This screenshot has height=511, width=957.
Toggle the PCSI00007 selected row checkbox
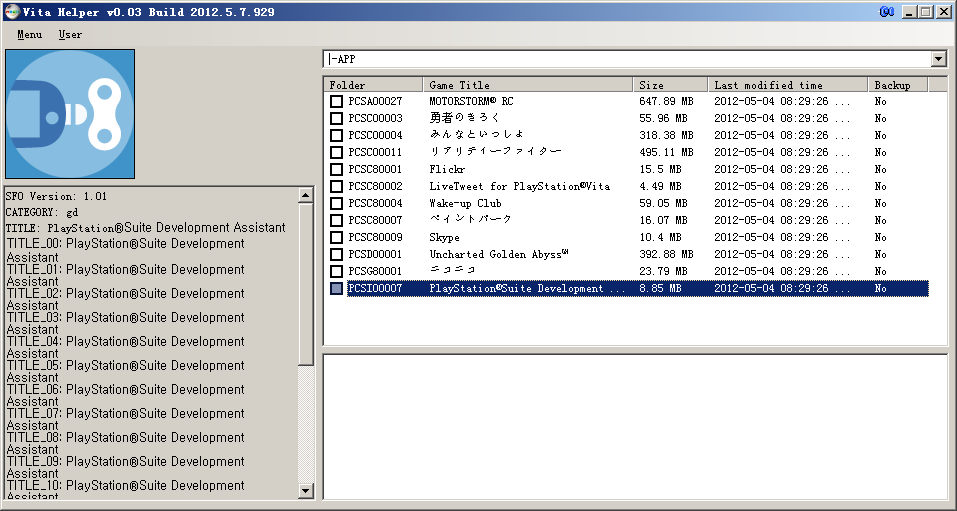336,288
